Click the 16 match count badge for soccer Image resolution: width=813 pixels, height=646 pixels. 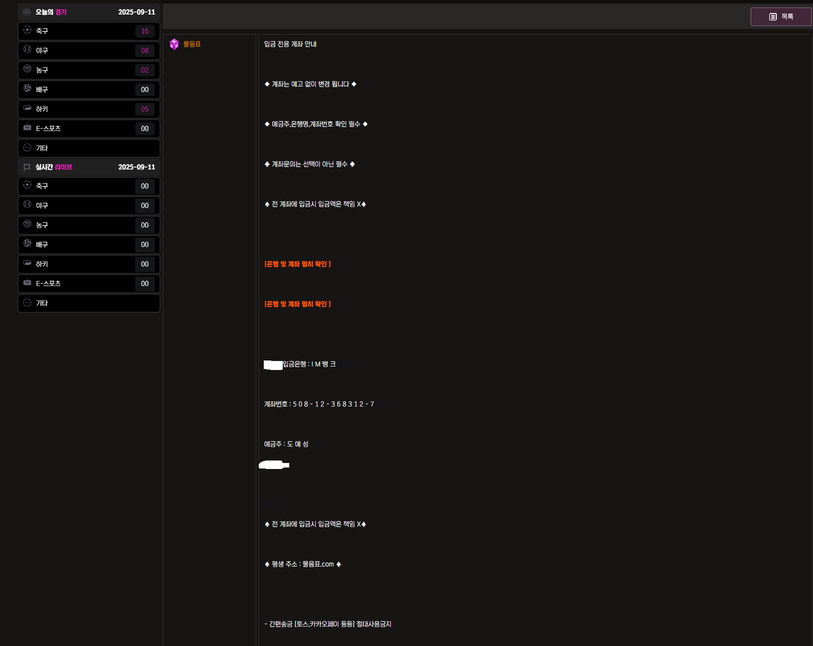pos(146,31)
